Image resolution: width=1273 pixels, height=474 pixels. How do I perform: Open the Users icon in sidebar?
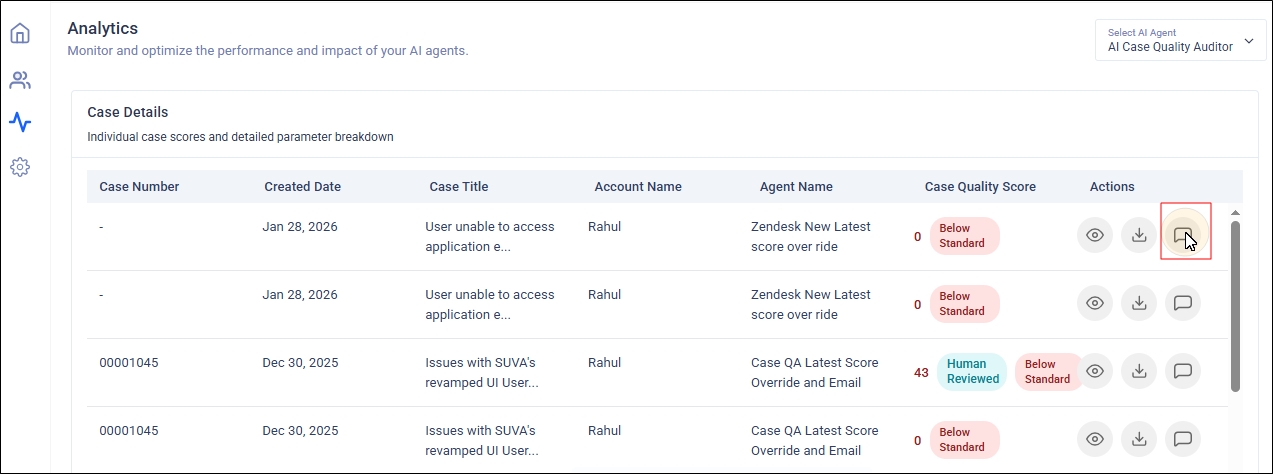tap(20, 80)
